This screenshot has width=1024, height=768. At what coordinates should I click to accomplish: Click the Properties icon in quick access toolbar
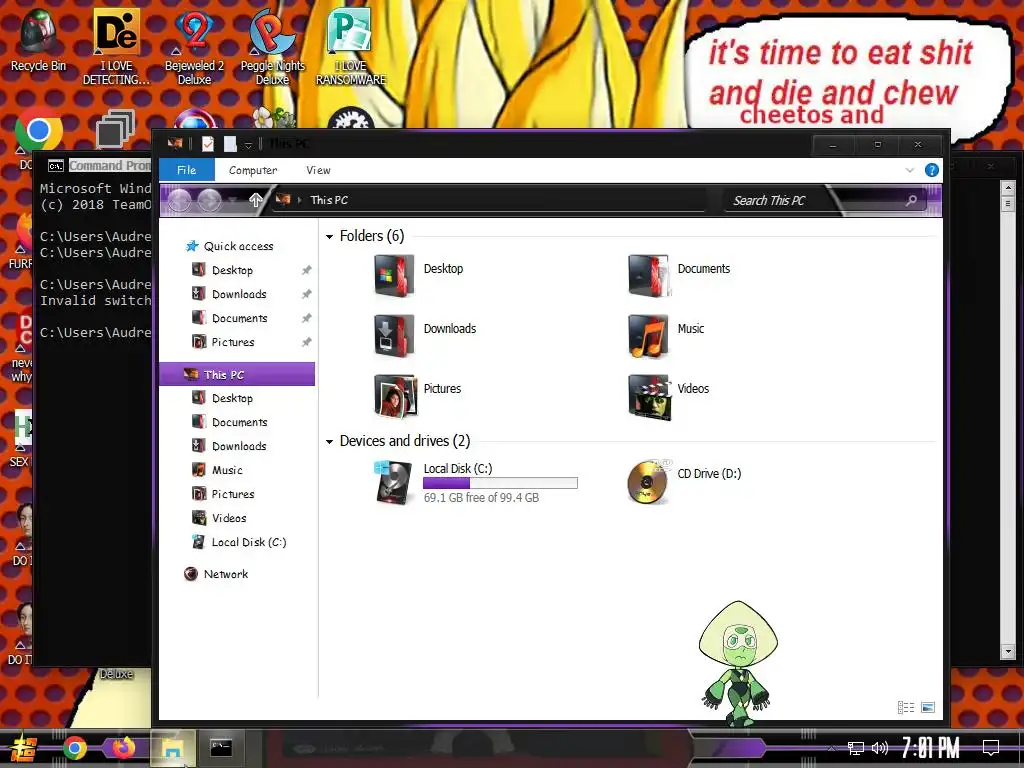[208, 144]
